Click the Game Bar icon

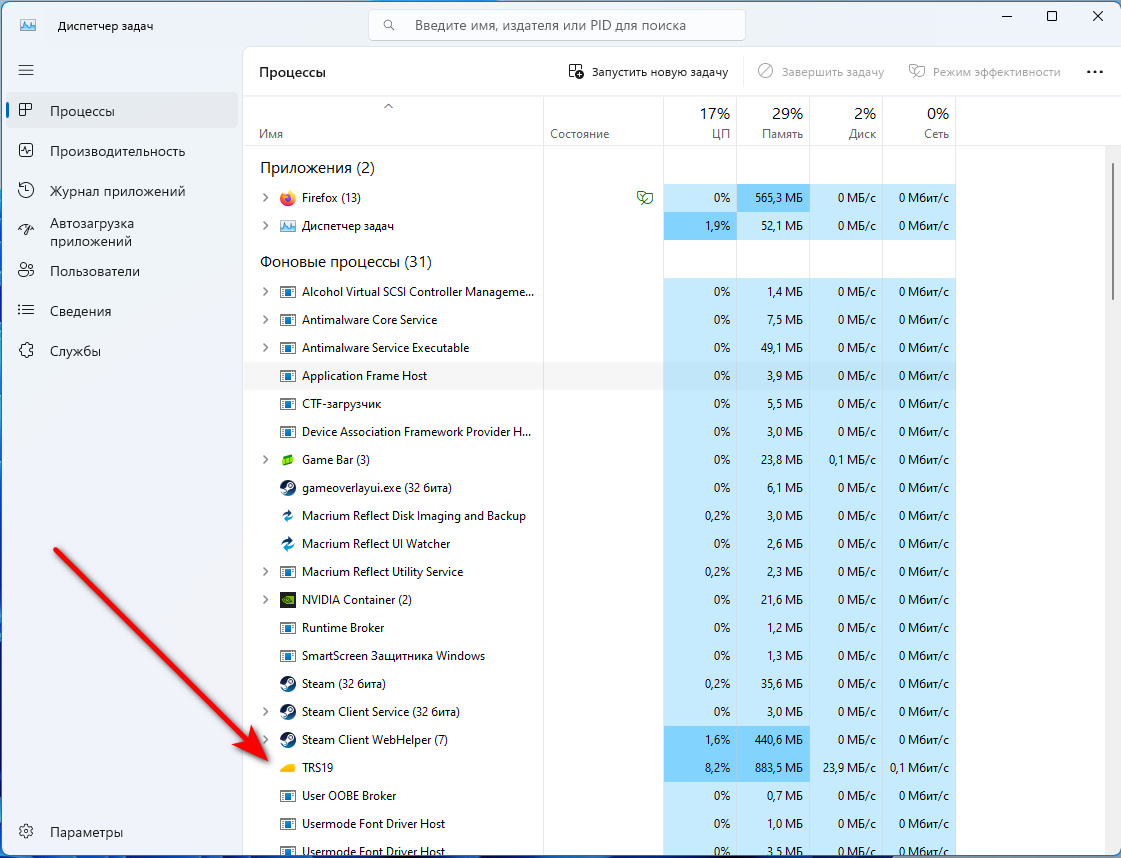pyautogui.click(x=287, y=460)
